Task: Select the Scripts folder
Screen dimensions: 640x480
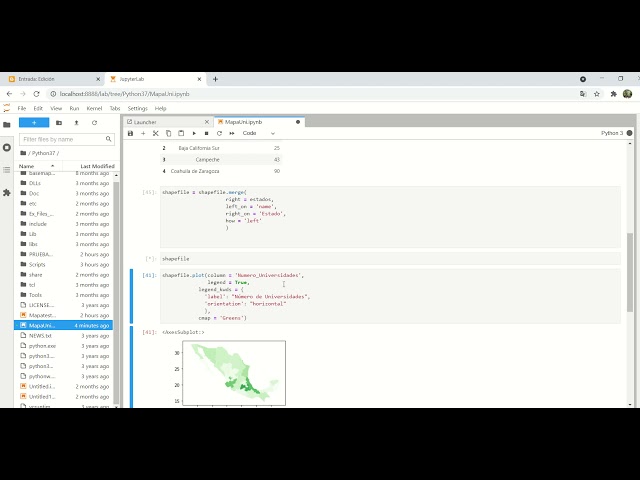Action: click(64, 264)
